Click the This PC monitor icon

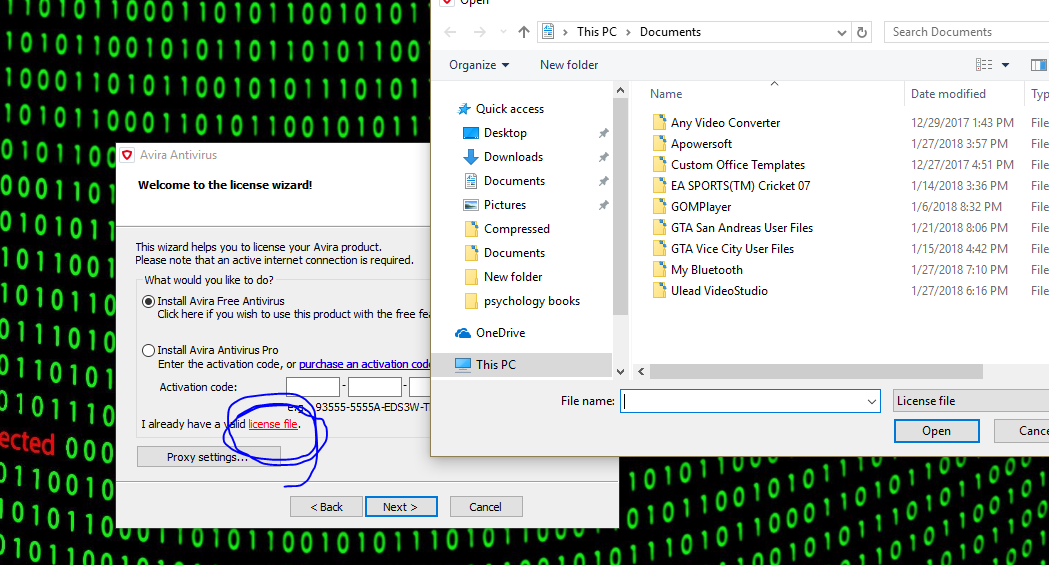click(x=463, y=365)
